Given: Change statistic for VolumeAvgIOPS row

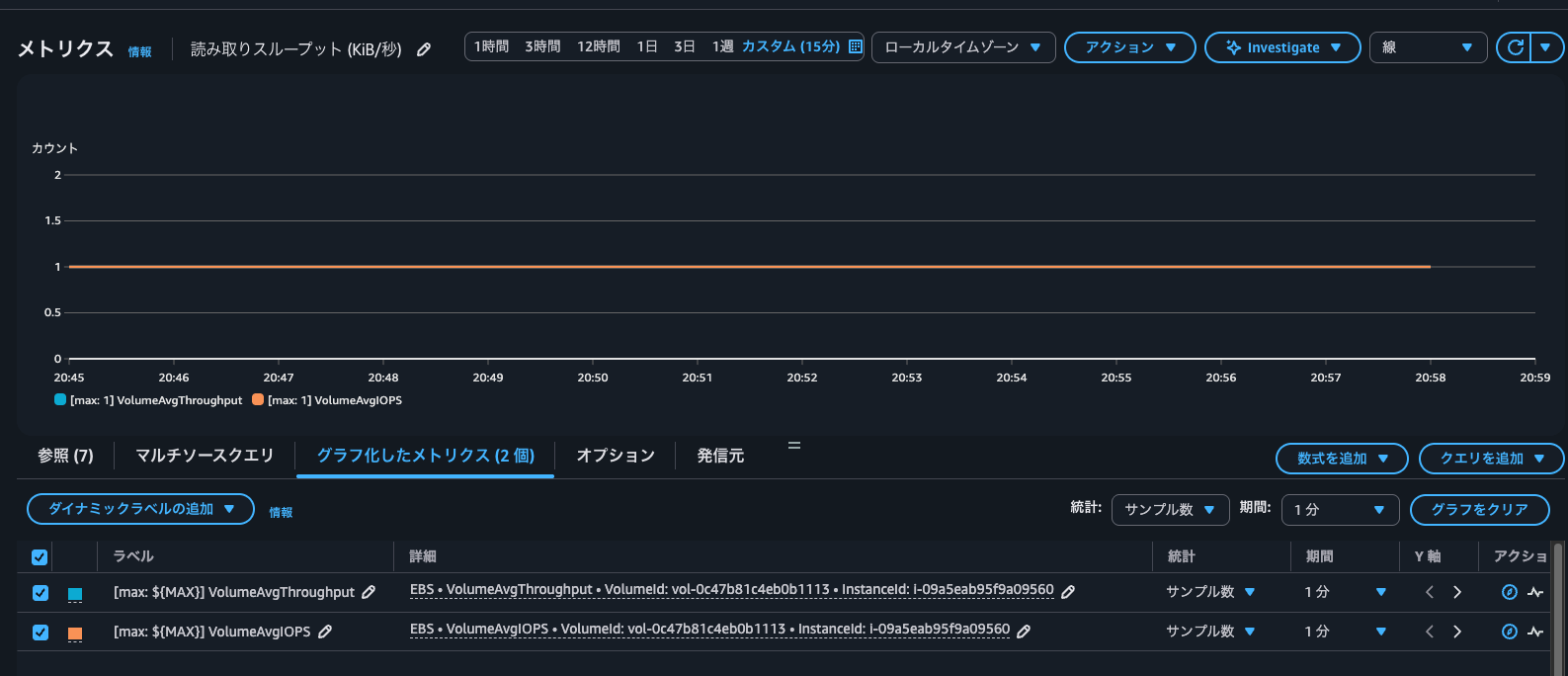Looking at the screenshot, I should pos(1210,632).
